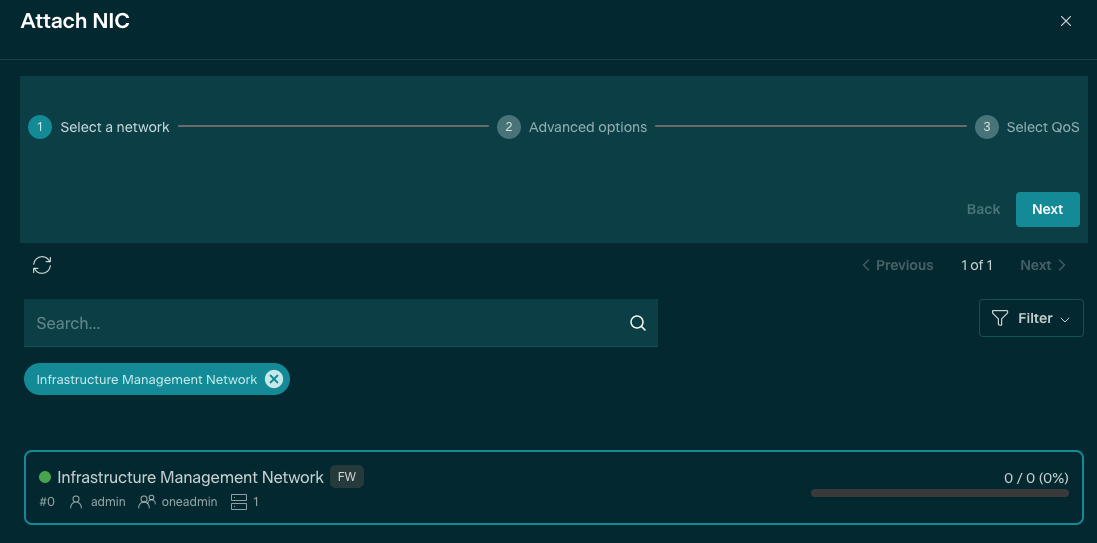The width and height of the screenshot is (1097, 543).
Task: Click the green network status dot
Action: (x=45, y=477)
